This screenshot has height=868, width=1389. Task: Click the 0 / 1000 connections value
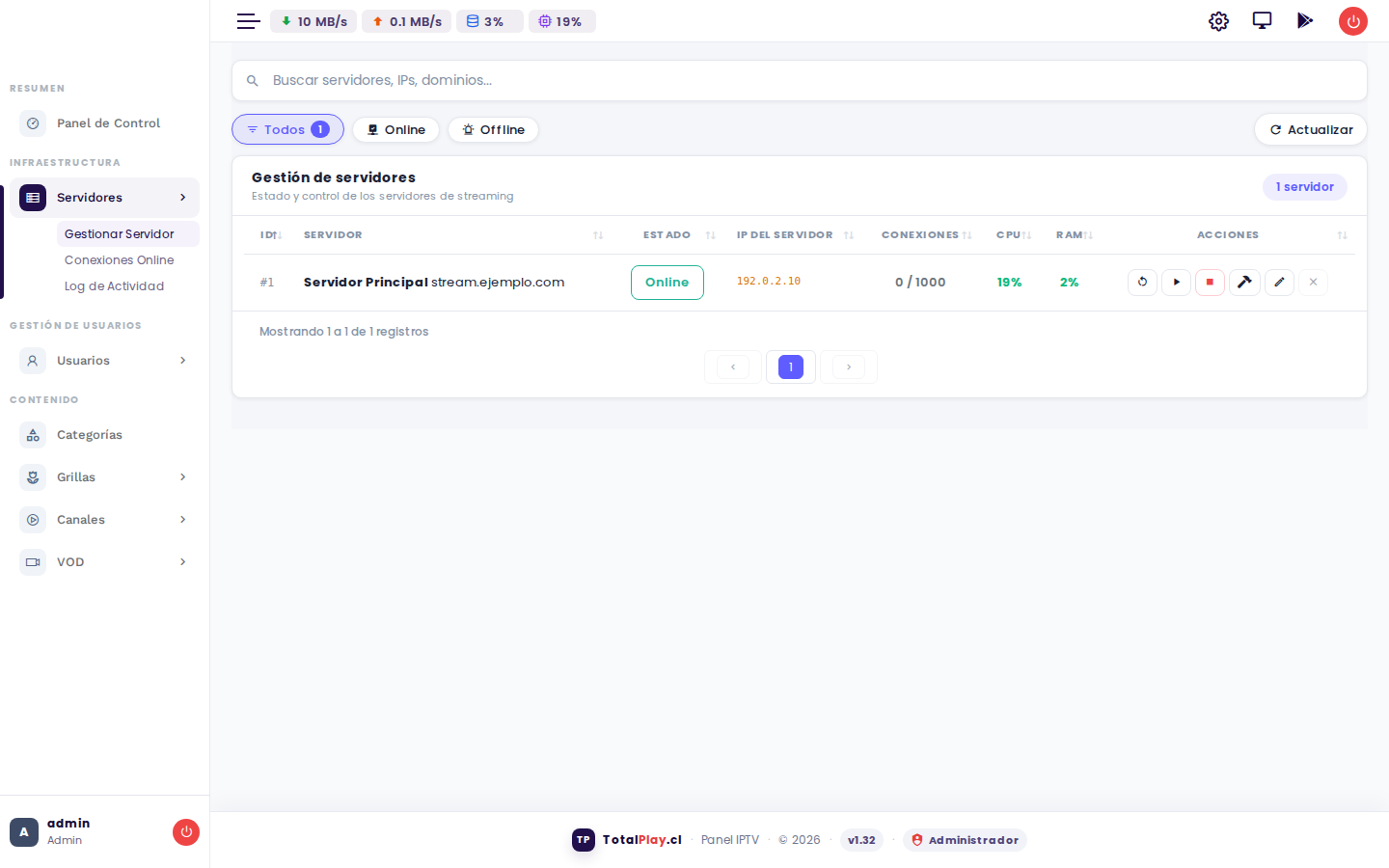(920, 283)
